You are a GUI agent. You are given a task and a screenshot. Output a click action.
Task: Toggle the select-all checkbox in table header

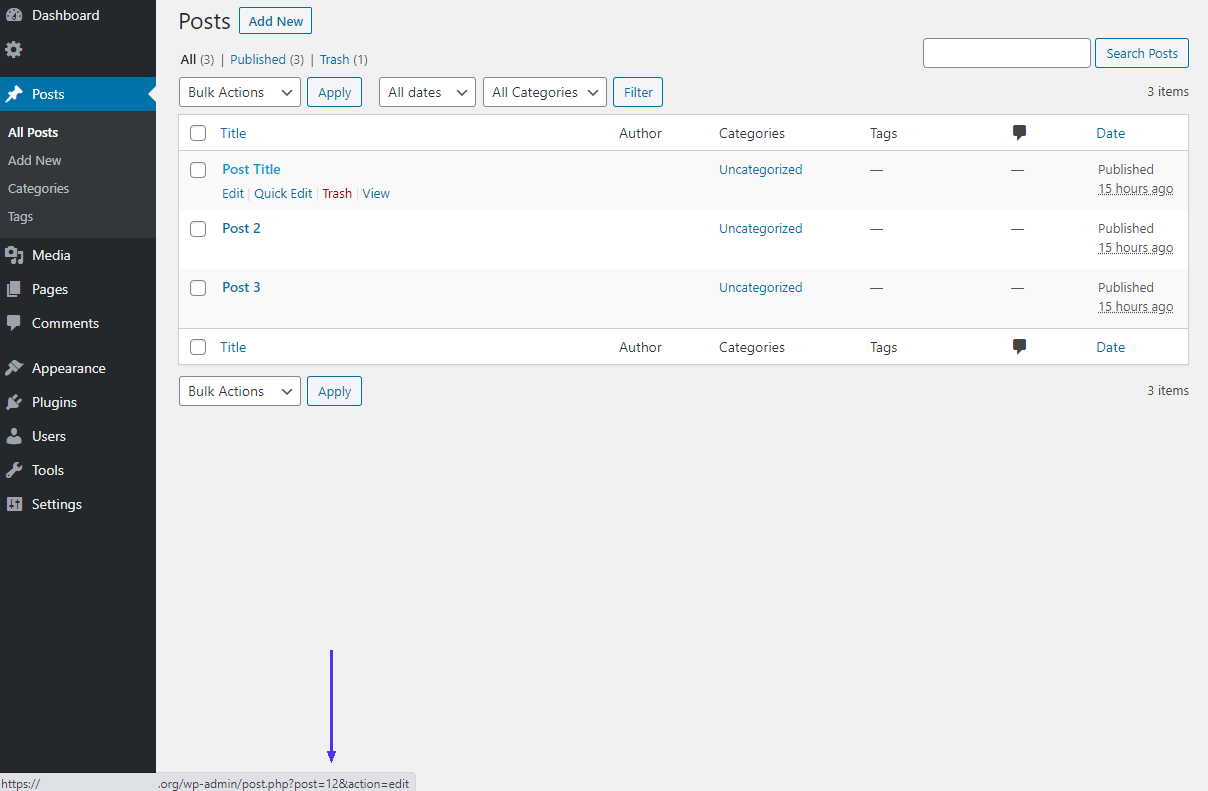coord(198,133)
